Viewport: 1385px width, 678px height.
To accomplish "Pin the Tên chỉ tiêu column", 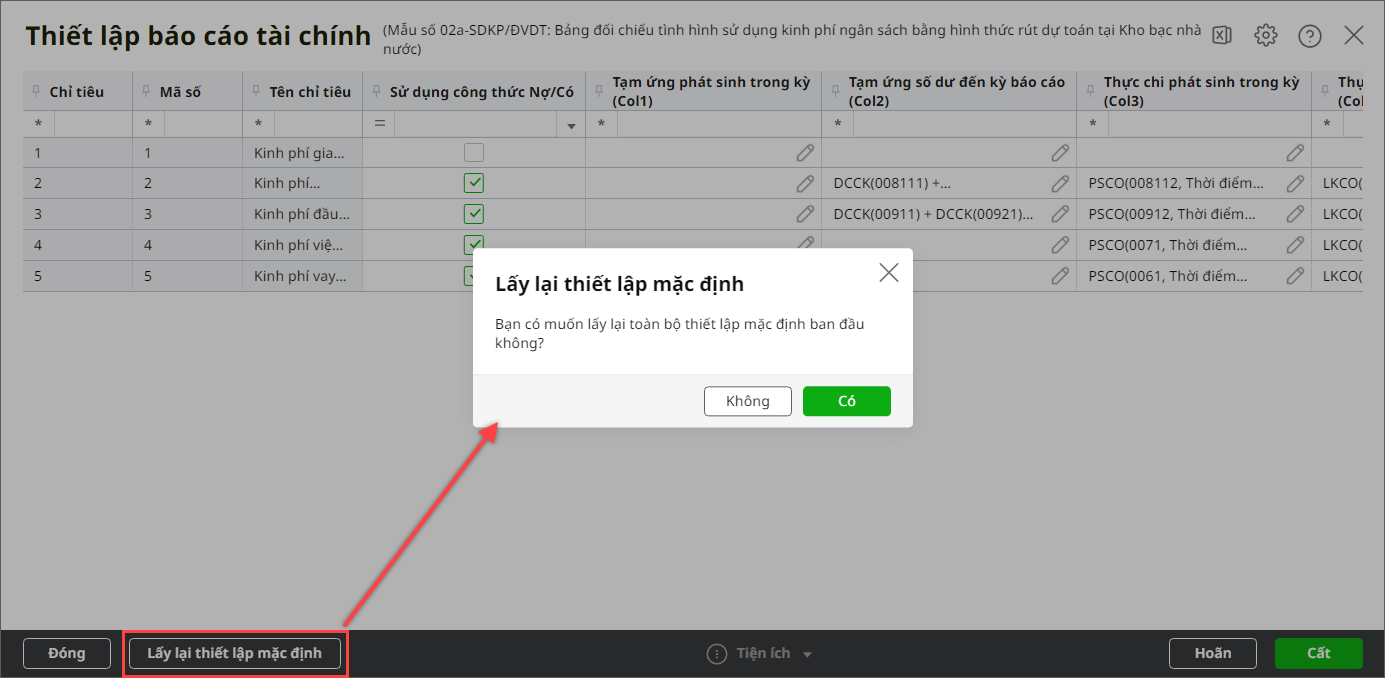I will [257, 92].
